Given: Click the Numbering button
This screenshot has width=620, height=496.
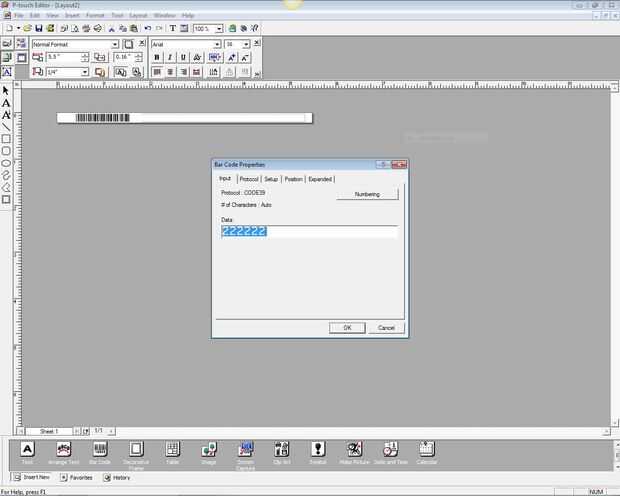Looking at the screenshot, I should (367, 194).
